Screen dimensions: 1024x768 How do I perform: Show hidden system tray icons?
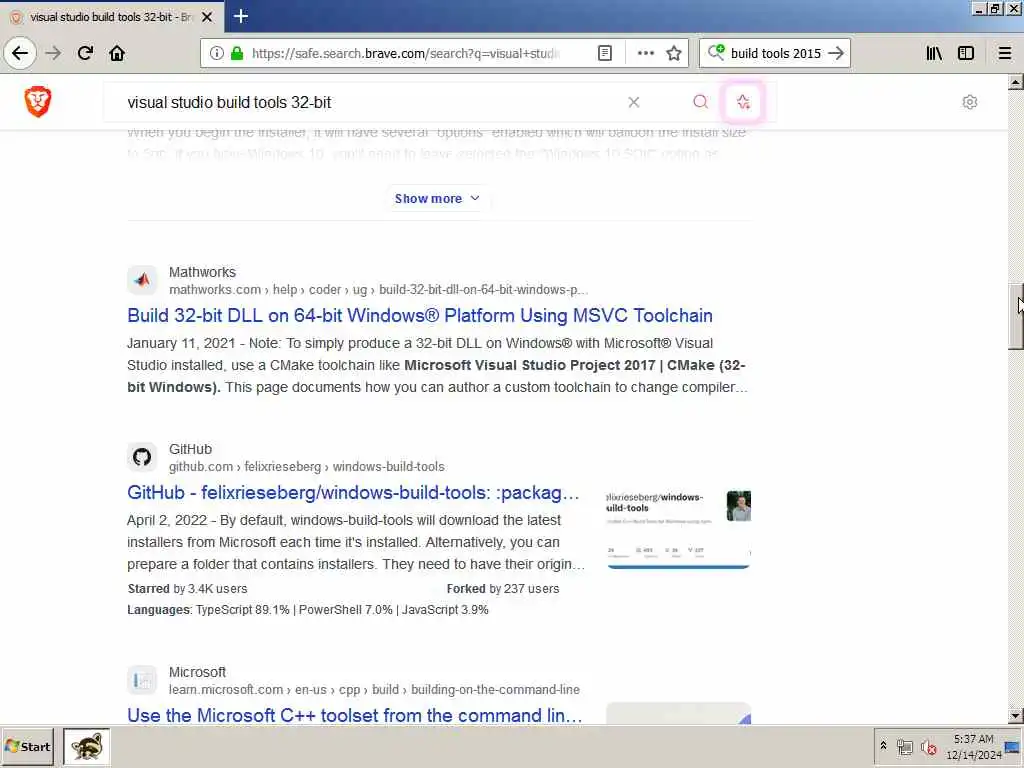pyautogui.click(x=884, y=745)
